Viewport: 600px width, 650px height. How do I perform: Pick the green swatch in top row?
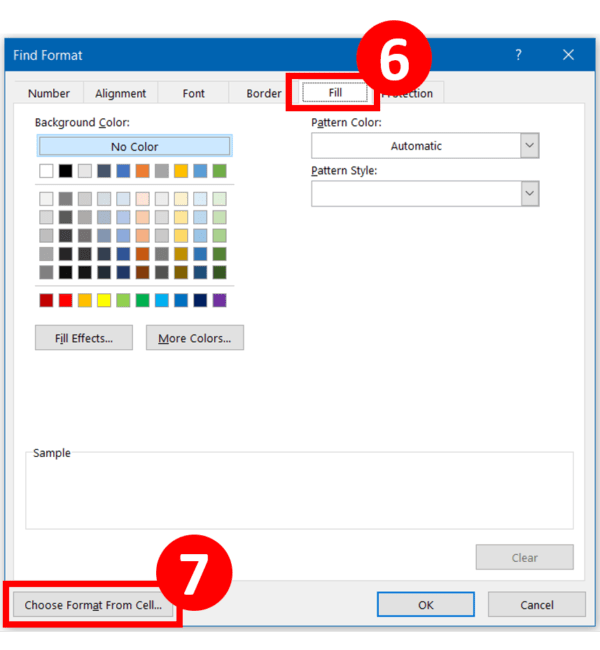point(219,171)
